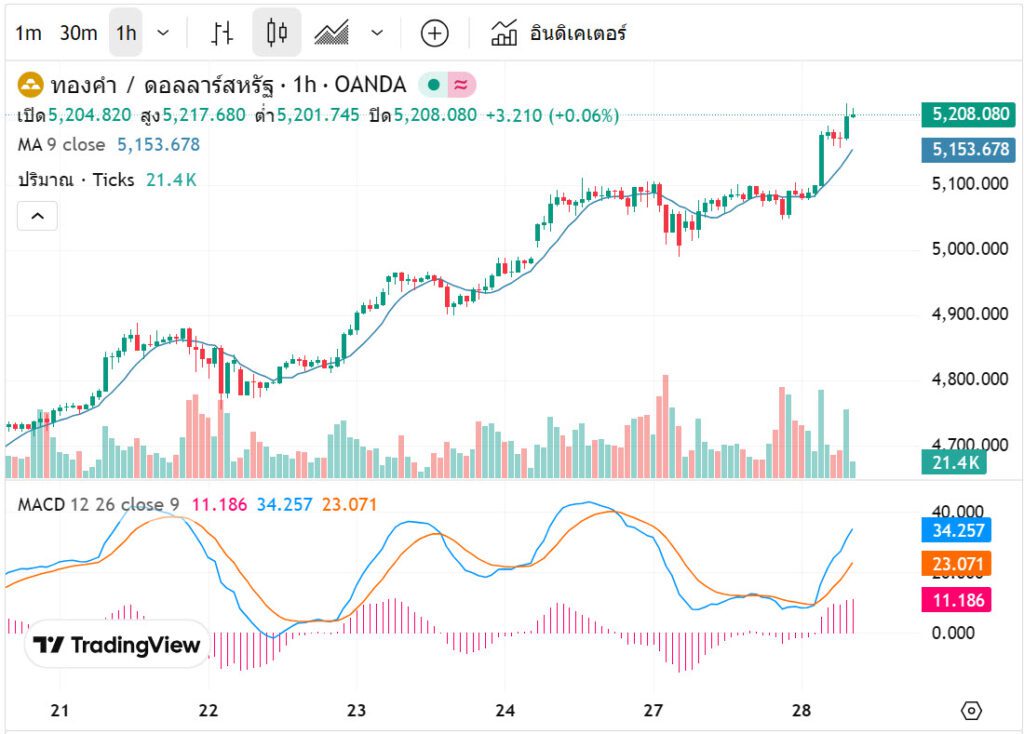Click the plus circle compare symbol icon
The width and height of the screenshot is (1024, 734).
tap(434, 33)
